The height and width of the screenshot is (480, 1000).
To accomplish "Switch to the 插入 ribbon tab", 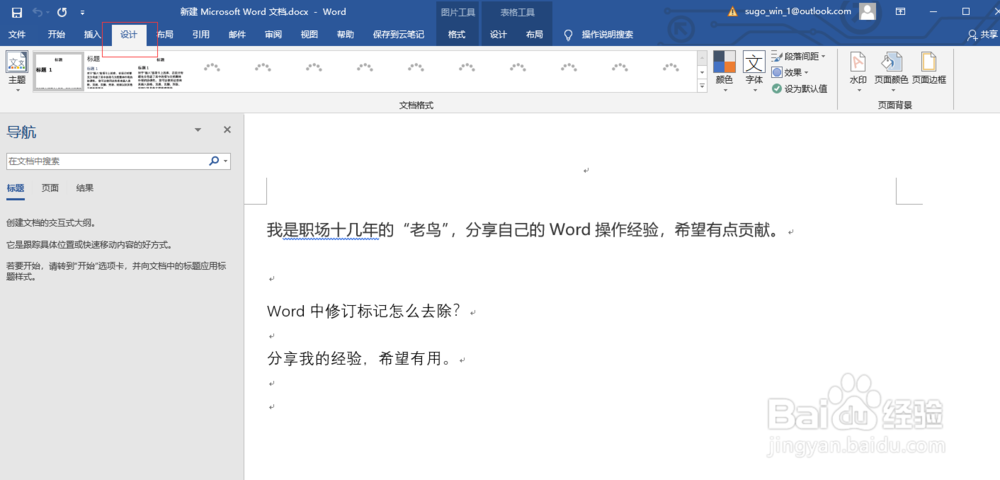I will [92, 34].
